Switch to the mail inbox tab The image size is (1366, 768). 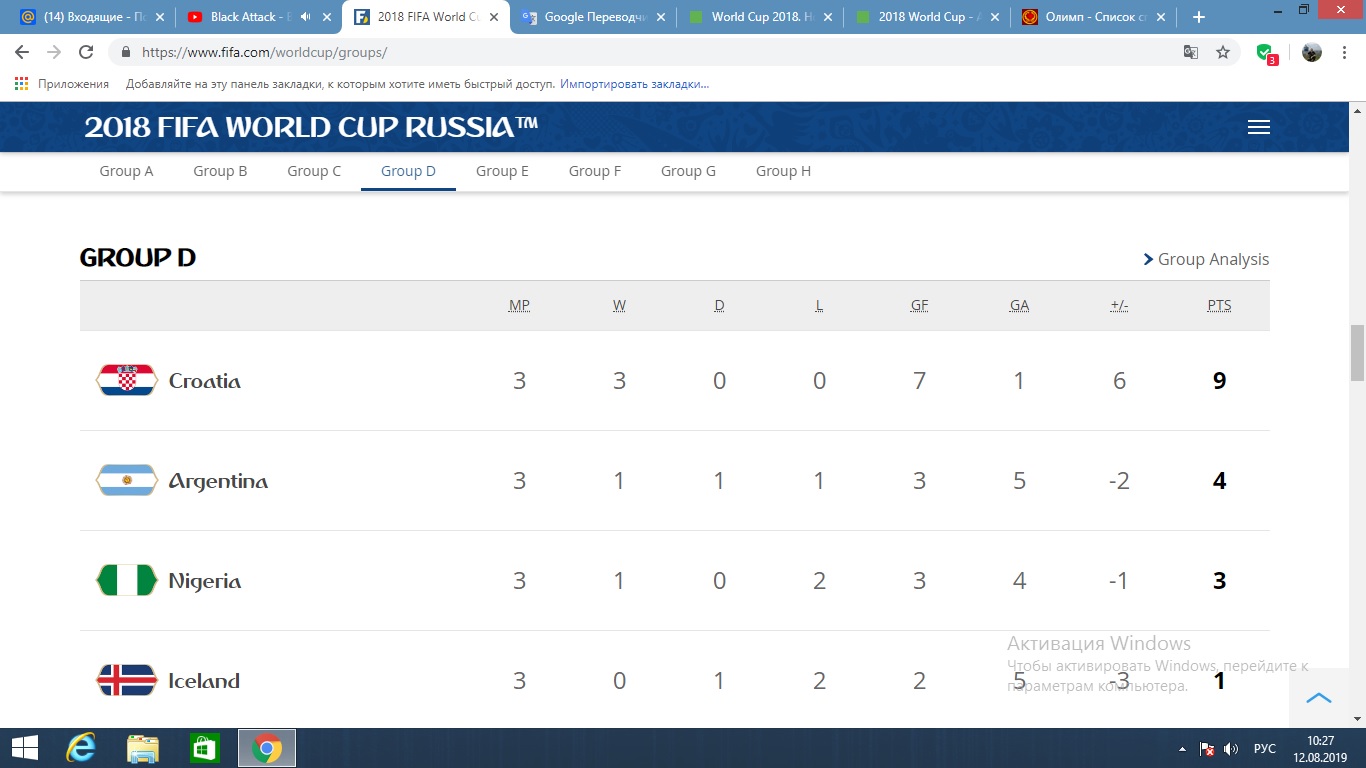pyautogui.click(x=92, y=17)
